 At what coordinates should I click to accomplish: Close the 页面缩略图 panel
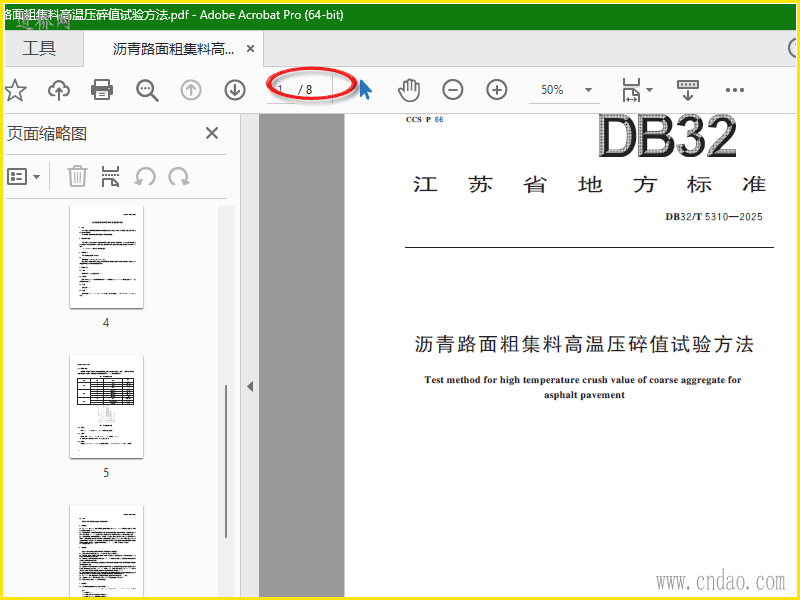[212, 133]
